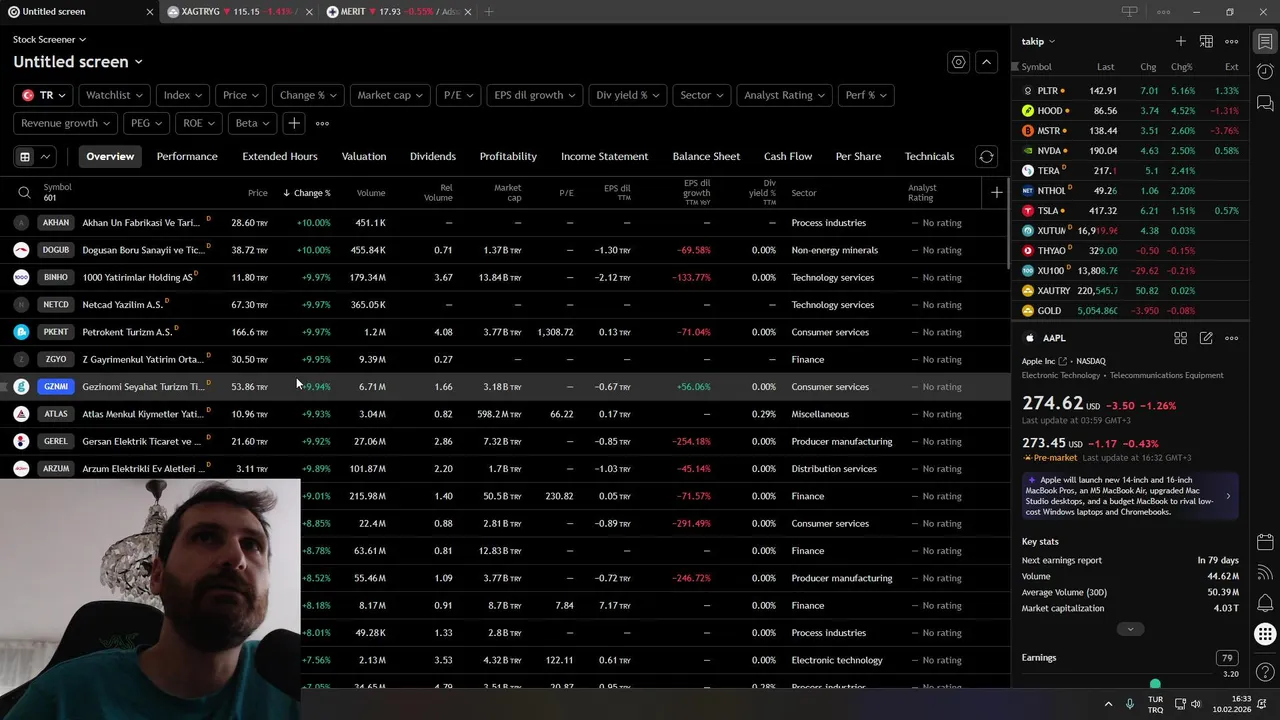Switch to the Valuation tab

(x=364, y=156)
